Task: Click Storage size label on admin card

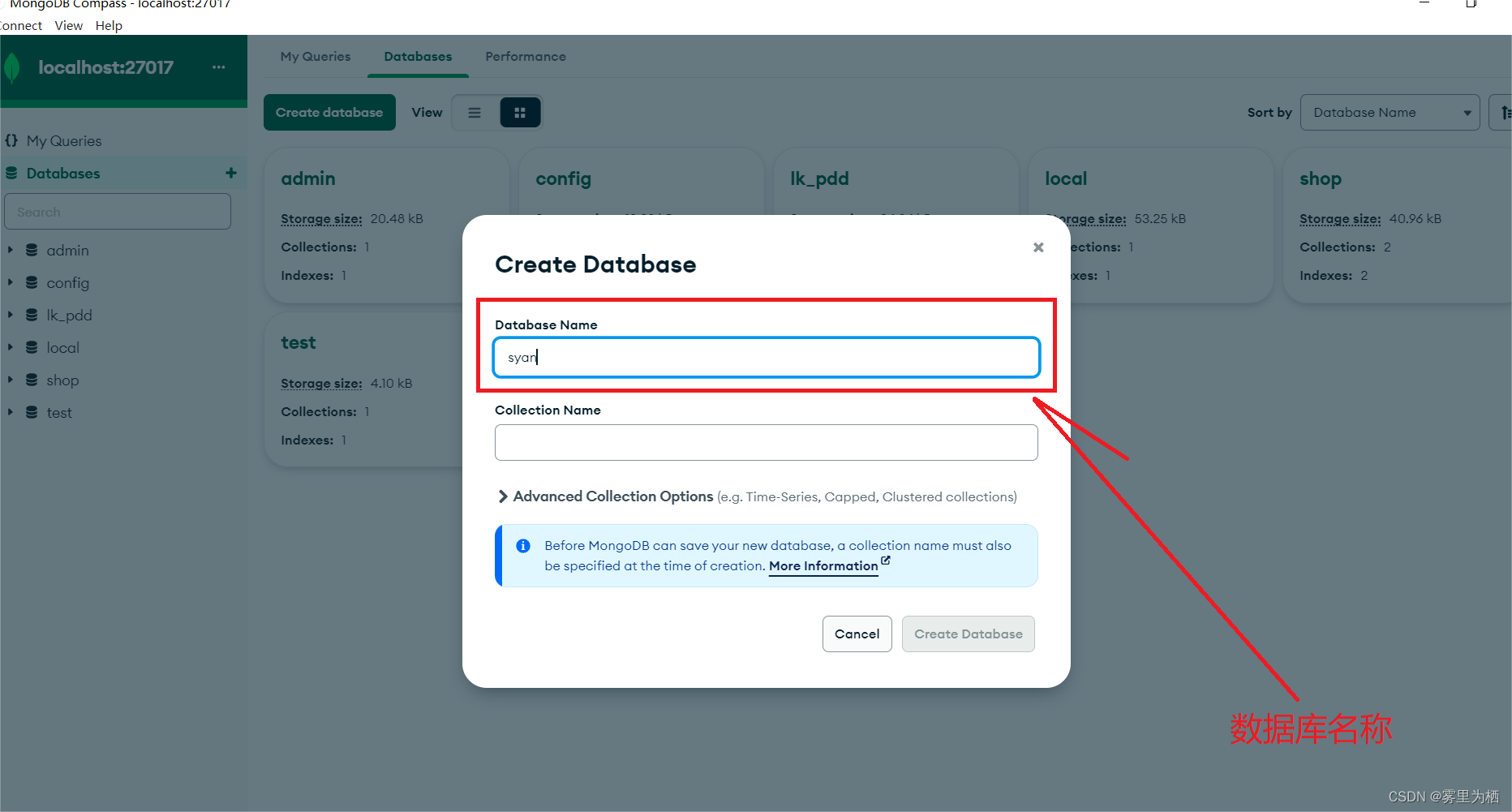Action: [321, 219]
